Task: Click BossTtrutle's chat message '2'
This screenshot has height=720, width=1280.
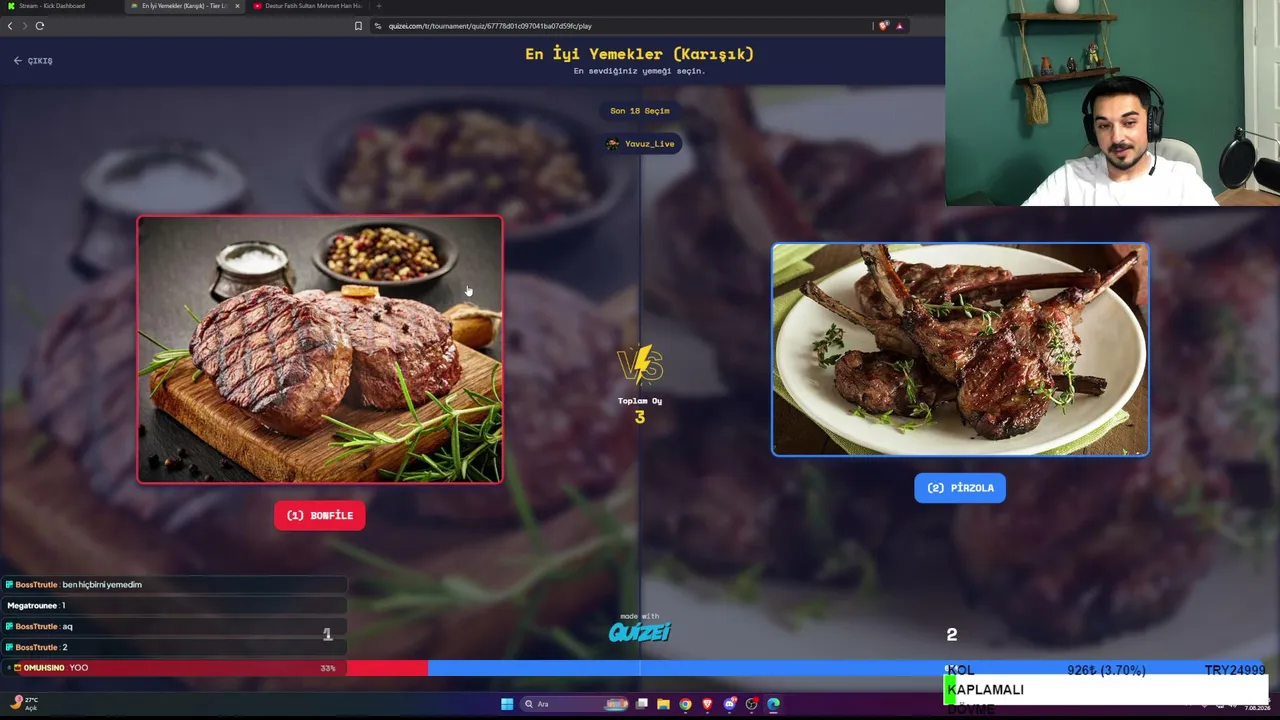Action: 174,648
